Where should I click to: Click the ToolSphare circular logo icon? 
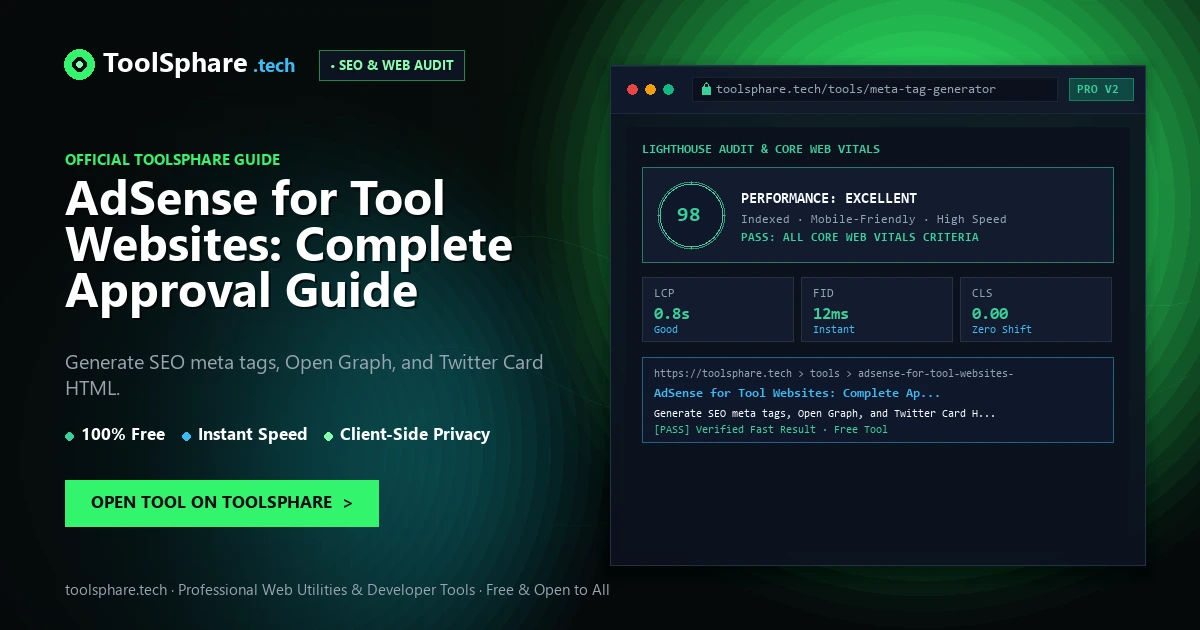[79, 64]
